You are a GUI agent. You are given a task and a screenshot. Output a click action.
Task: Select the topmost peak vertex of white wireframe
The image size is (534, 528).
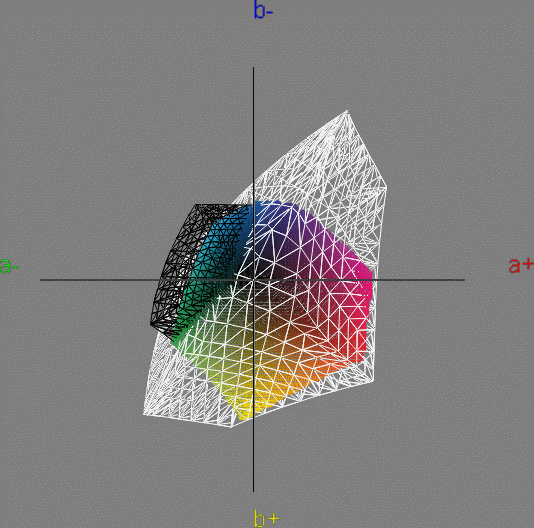347,110
